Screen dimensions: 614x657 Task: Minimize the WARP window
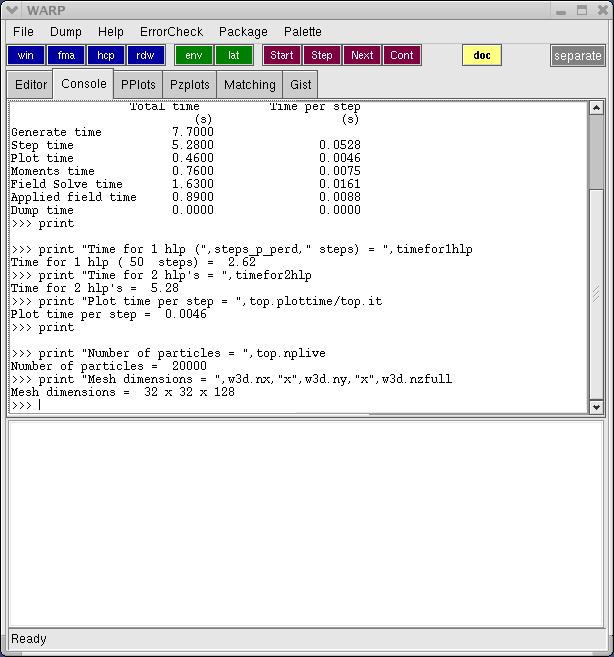561,10
